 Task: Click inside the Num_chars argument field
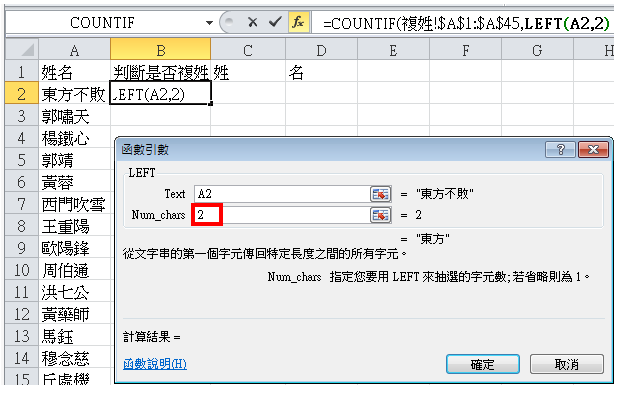(282, 215)
